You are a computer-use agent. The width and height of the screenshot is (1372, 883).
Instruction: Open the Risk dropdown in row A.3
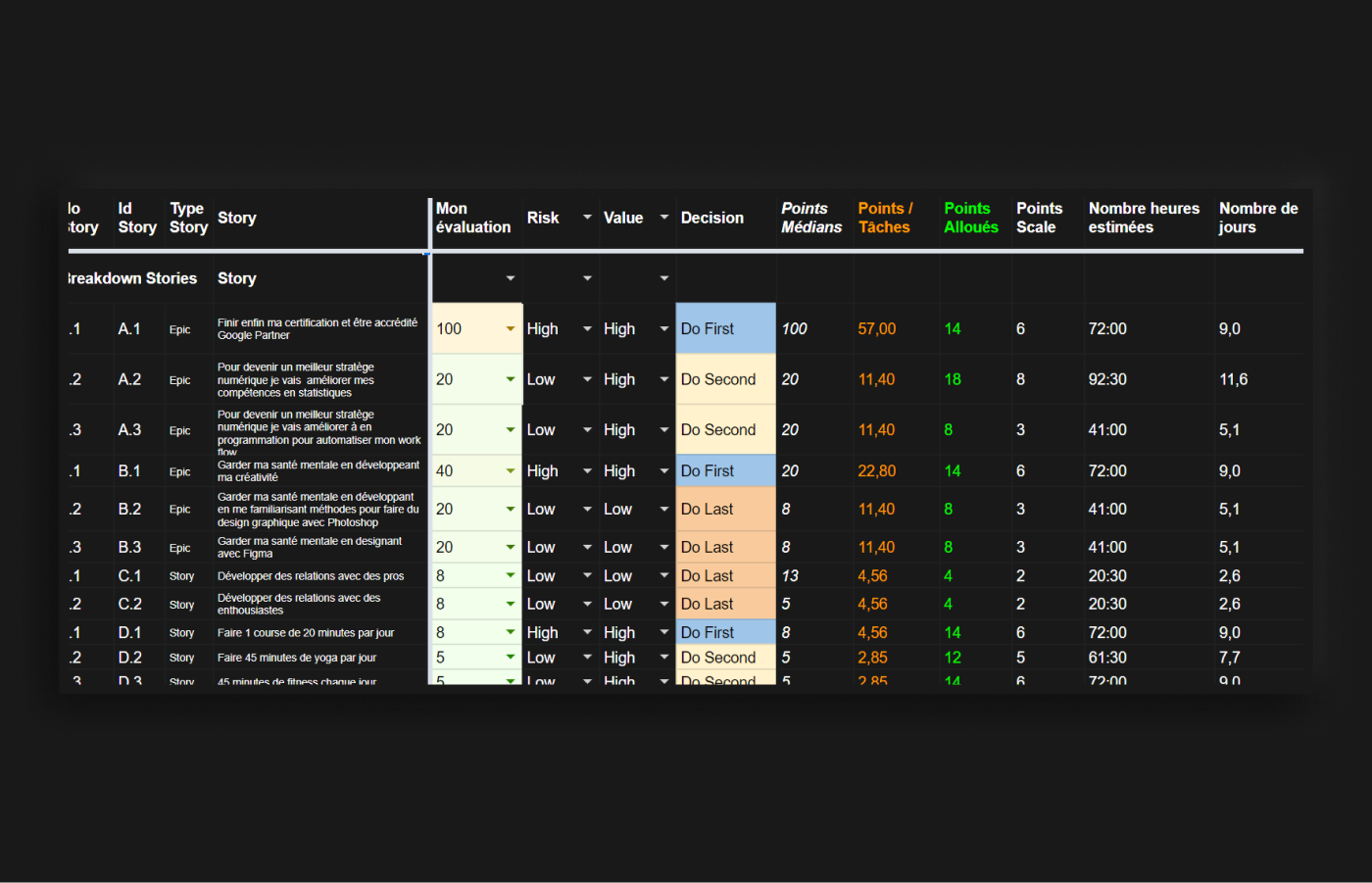click(587, 430)
